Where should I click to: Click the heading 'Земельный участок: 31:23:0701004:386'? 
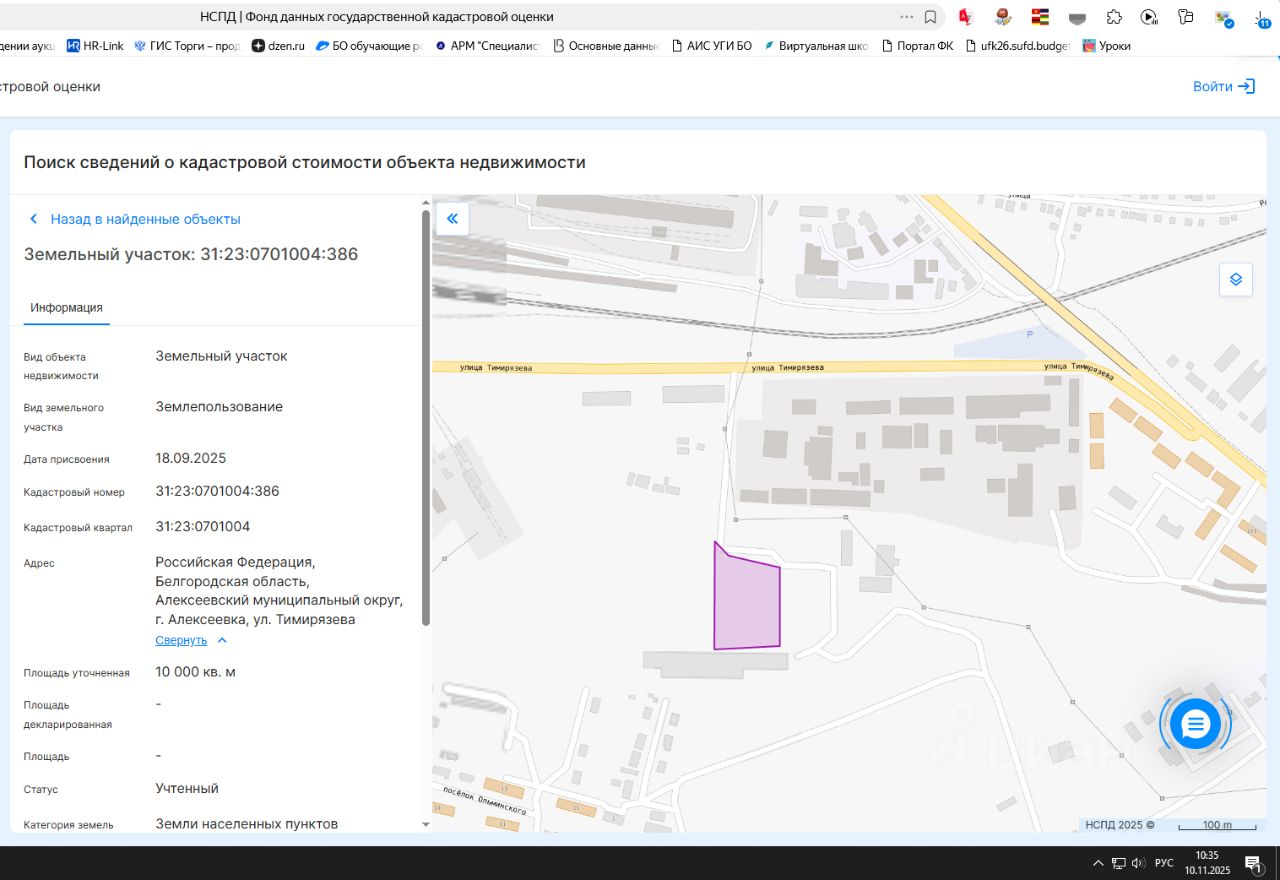191,254
